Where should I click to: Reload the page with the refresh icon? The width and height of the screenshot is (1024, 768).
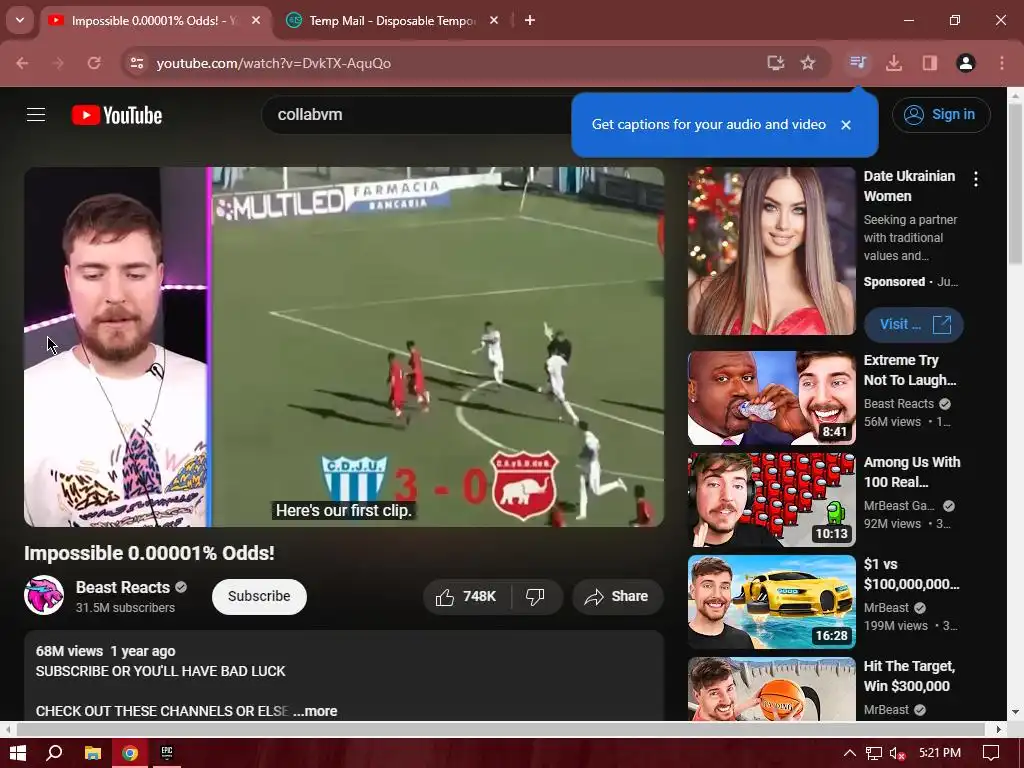point(94,63)
